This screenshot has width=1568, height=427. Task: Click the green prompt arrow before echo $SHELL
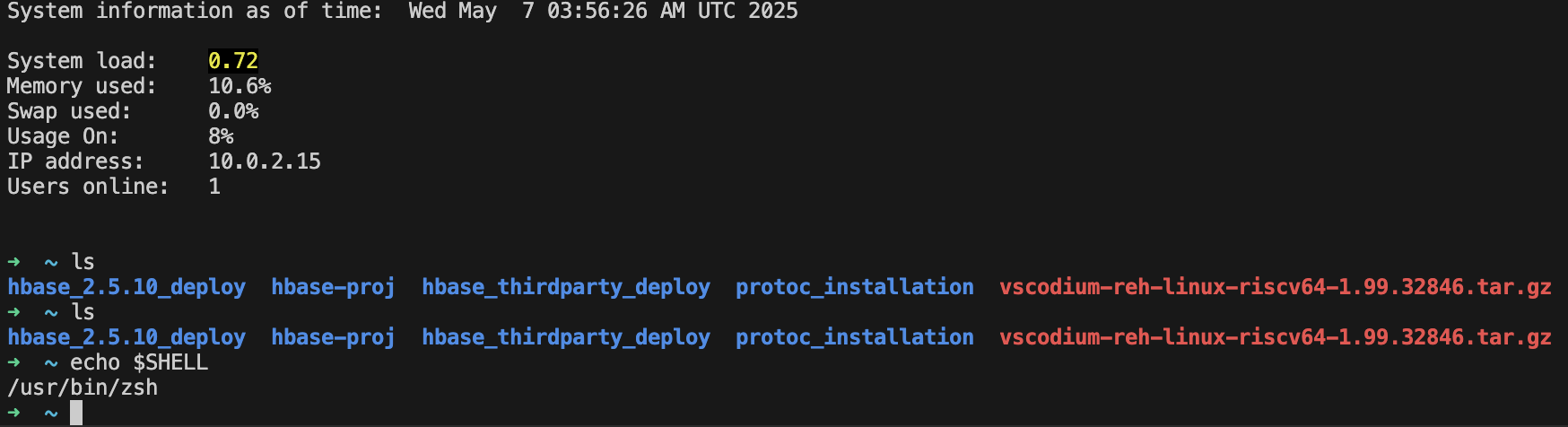(x=13, y=362)
